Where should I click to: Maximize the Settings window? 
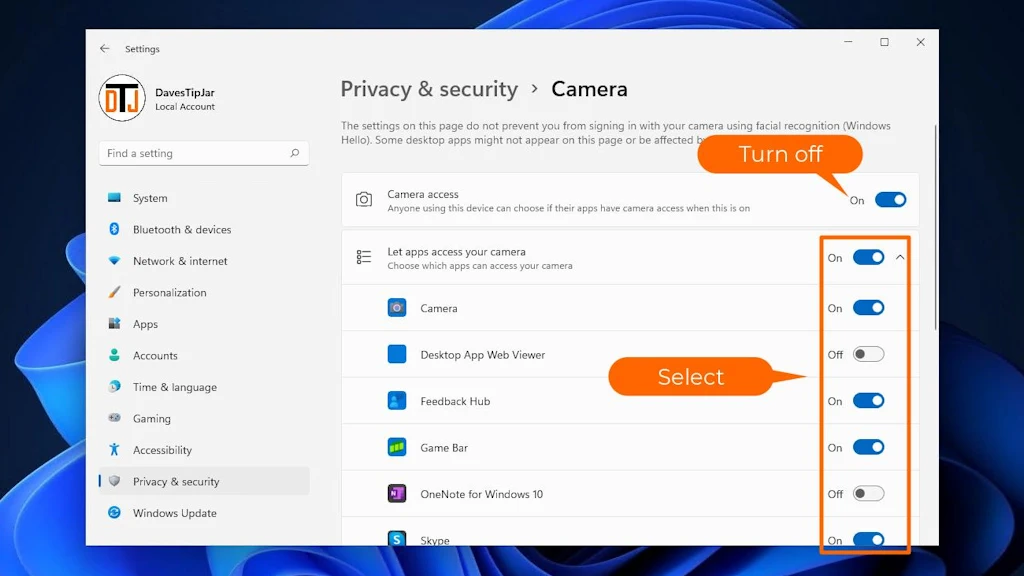(x=884, y=42)
